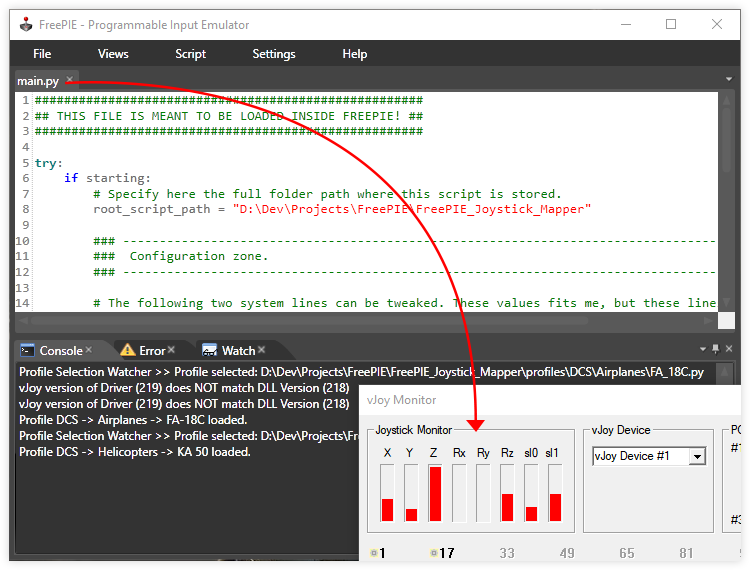Open the File menu
Screen dimensions: 750x570
click(42, 54)
